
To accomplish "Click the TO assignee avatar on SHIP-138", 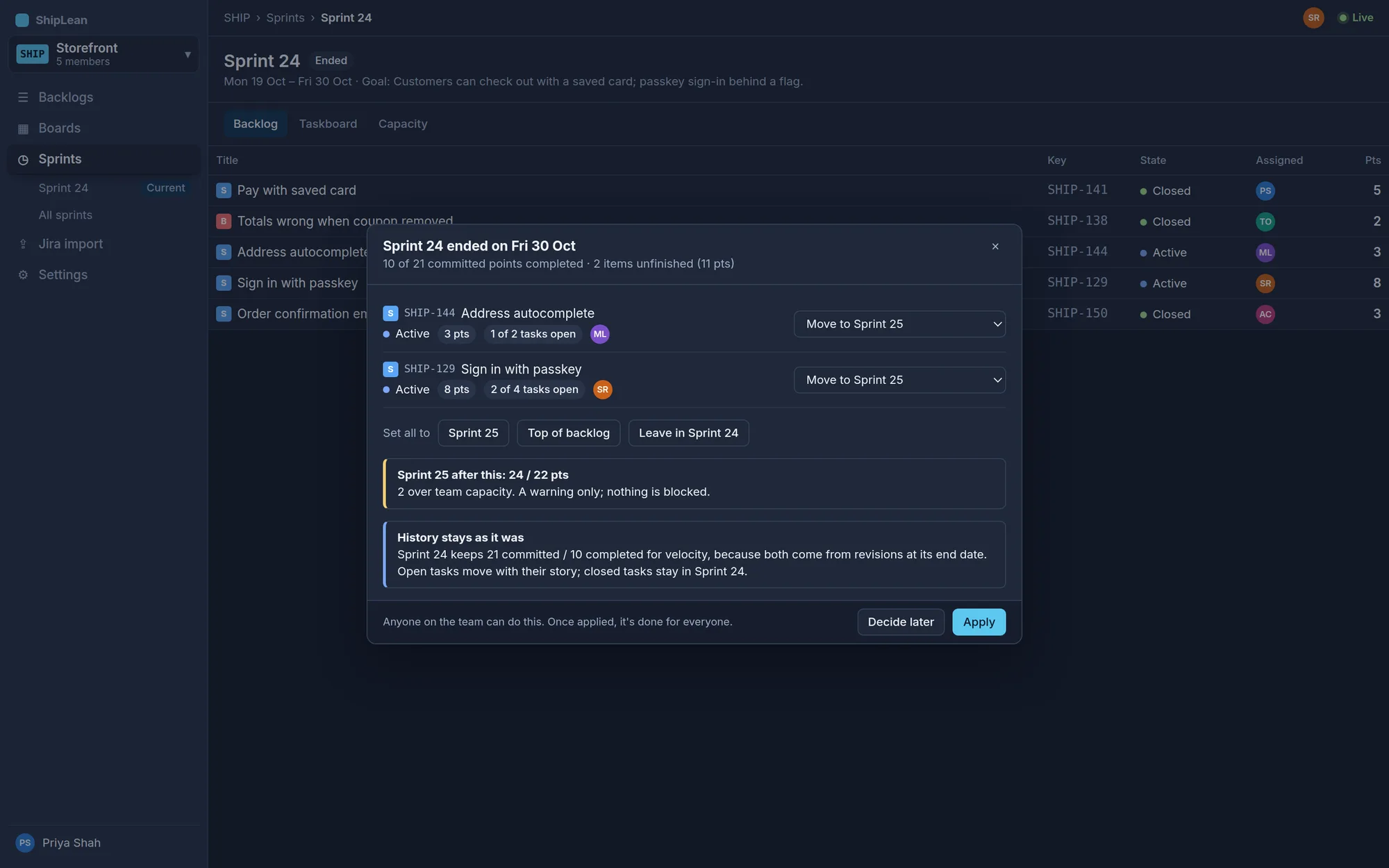I will pyautogui.click(x=1265, y=222).
